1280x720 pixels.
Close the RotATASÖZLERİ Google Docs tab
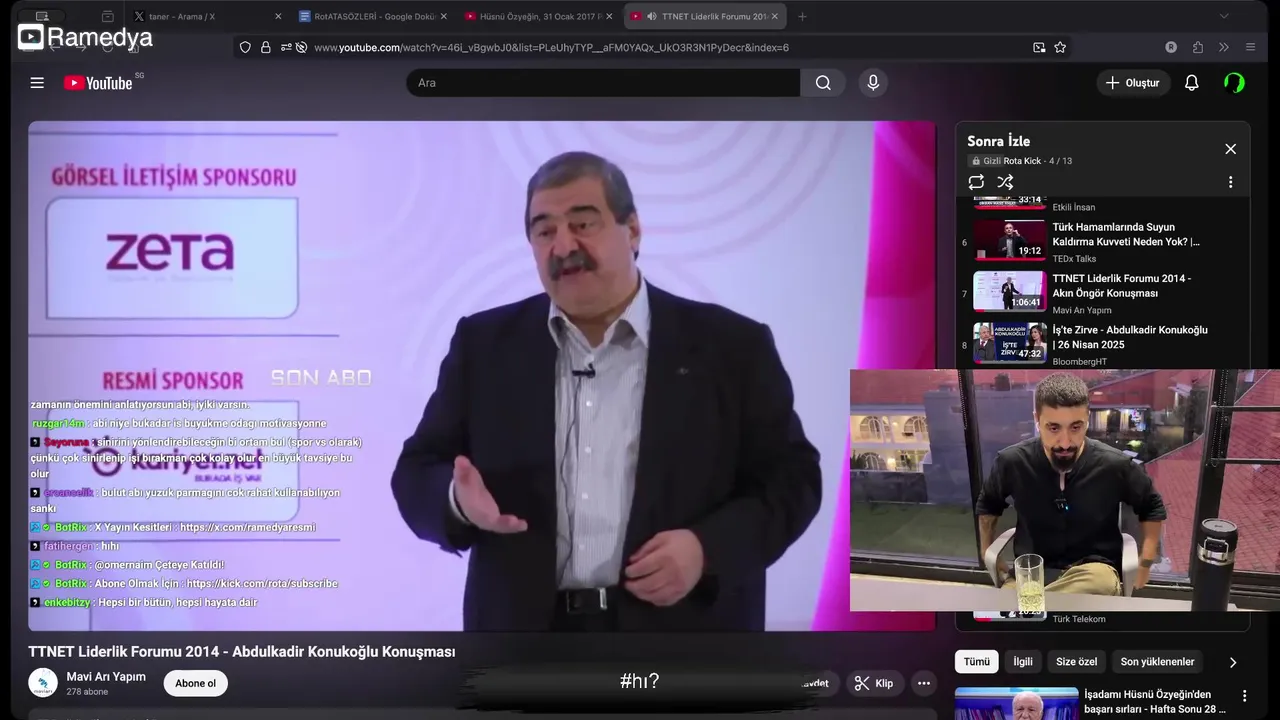(442, 16)
